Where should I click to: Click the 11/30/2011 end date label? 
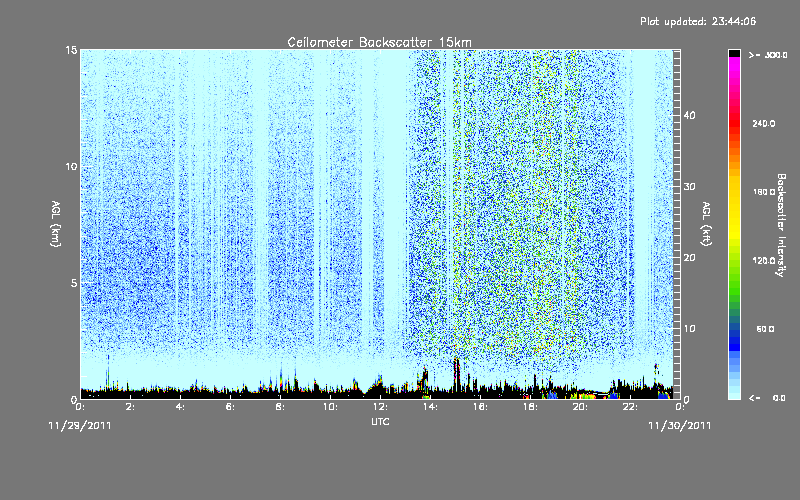[680, 426]
